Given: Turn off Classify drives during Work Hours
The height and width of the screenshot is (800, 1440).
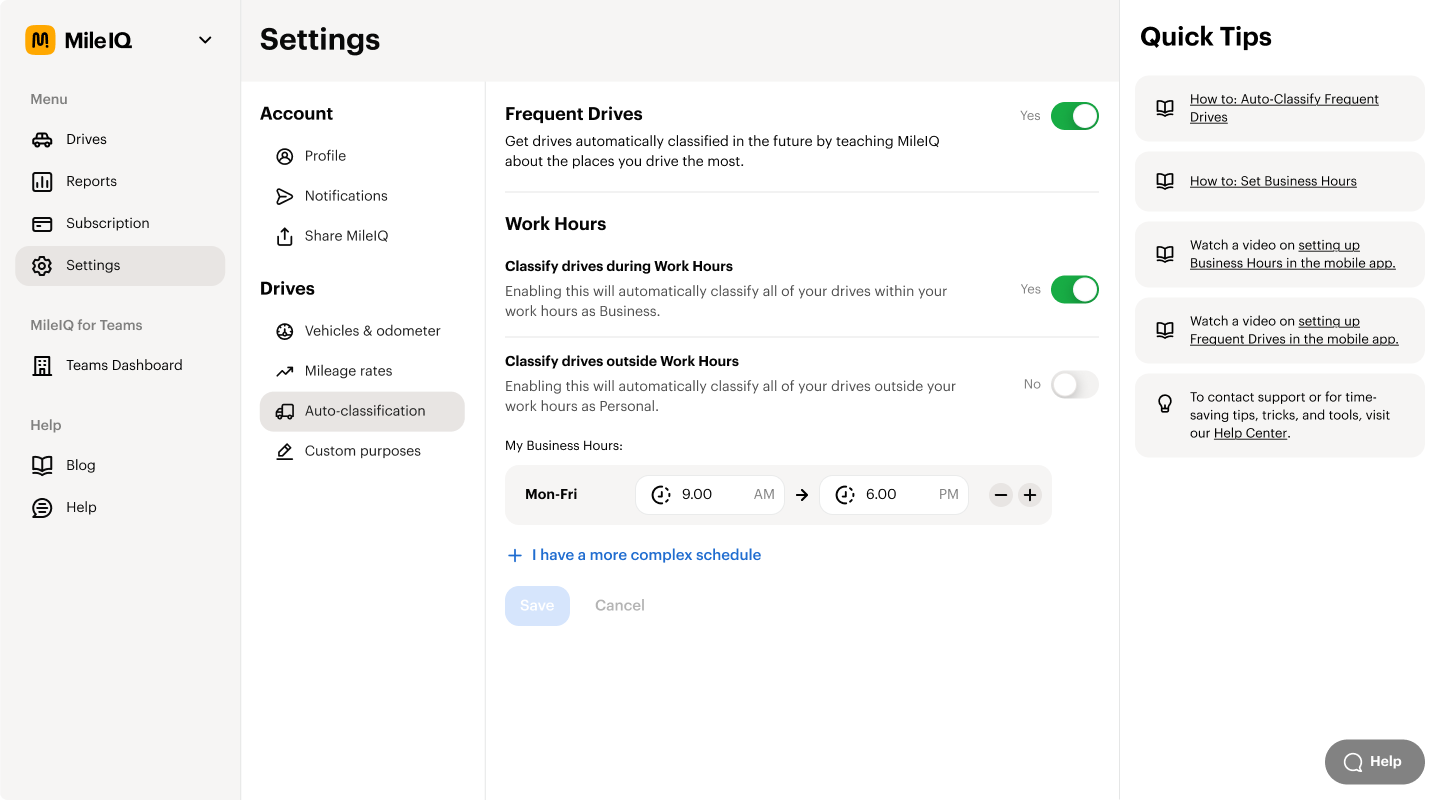Looking at the screenshot, I should (x=1074, y=289).
